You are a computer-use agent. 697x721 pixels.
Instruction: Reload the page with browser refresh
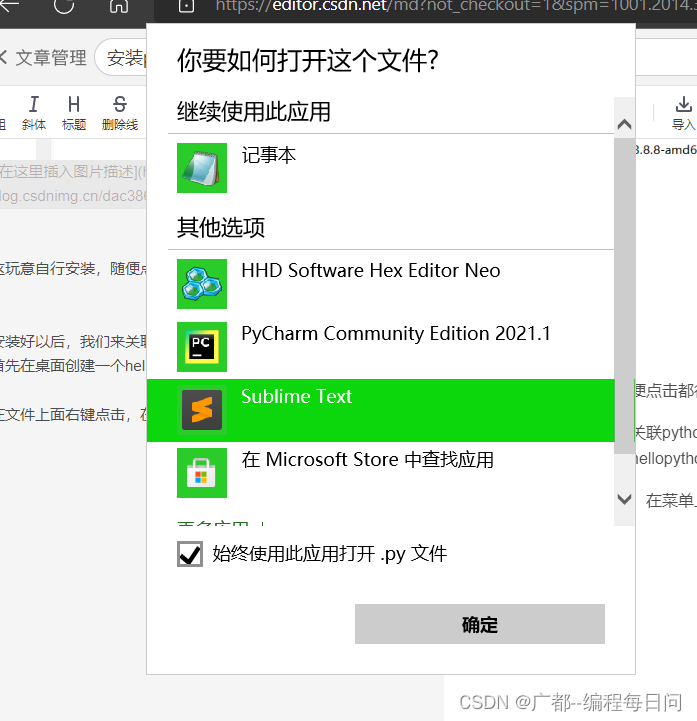(x=63, y=6)
